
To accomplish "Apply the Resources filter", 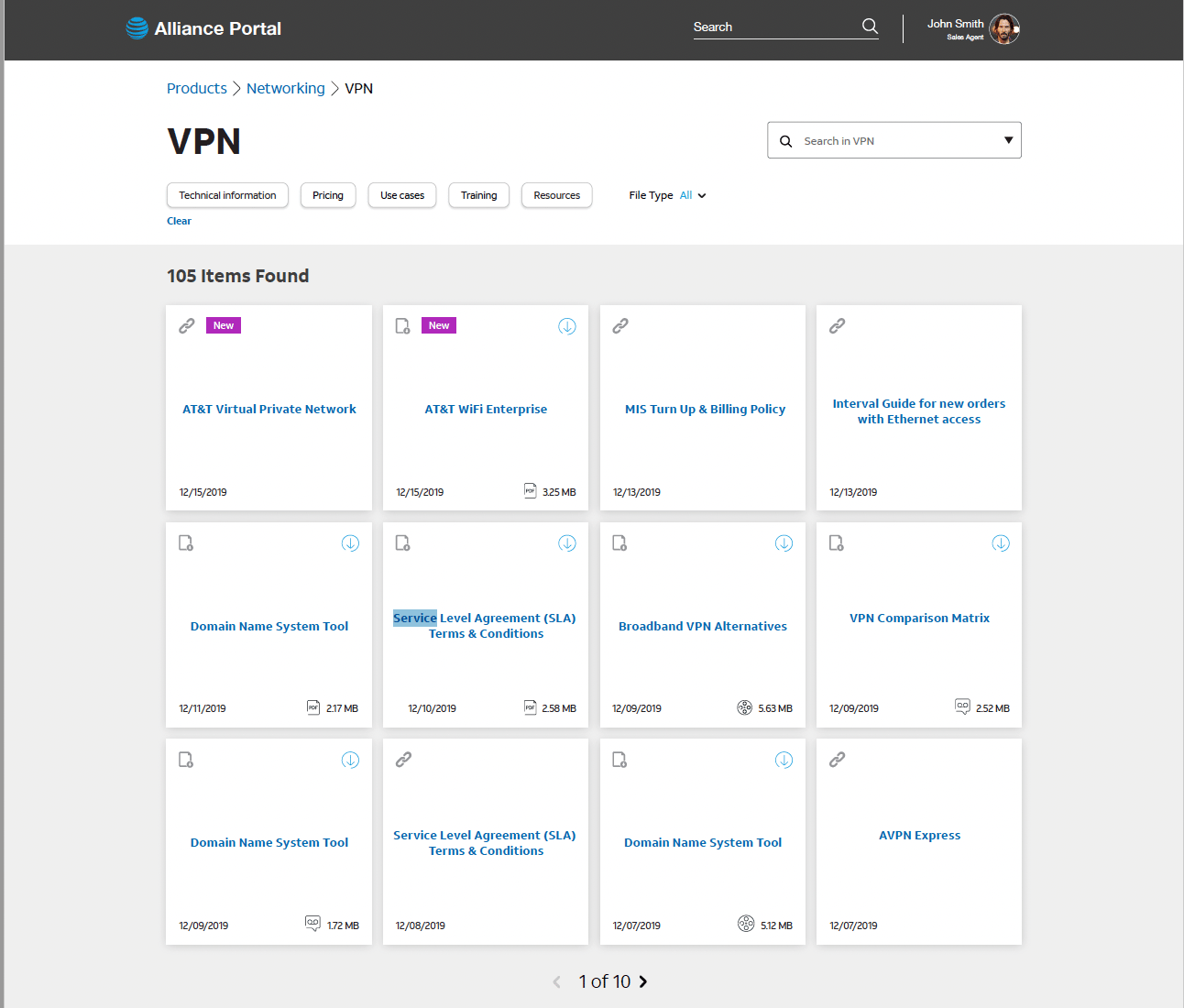I will [x=557, y=195].
